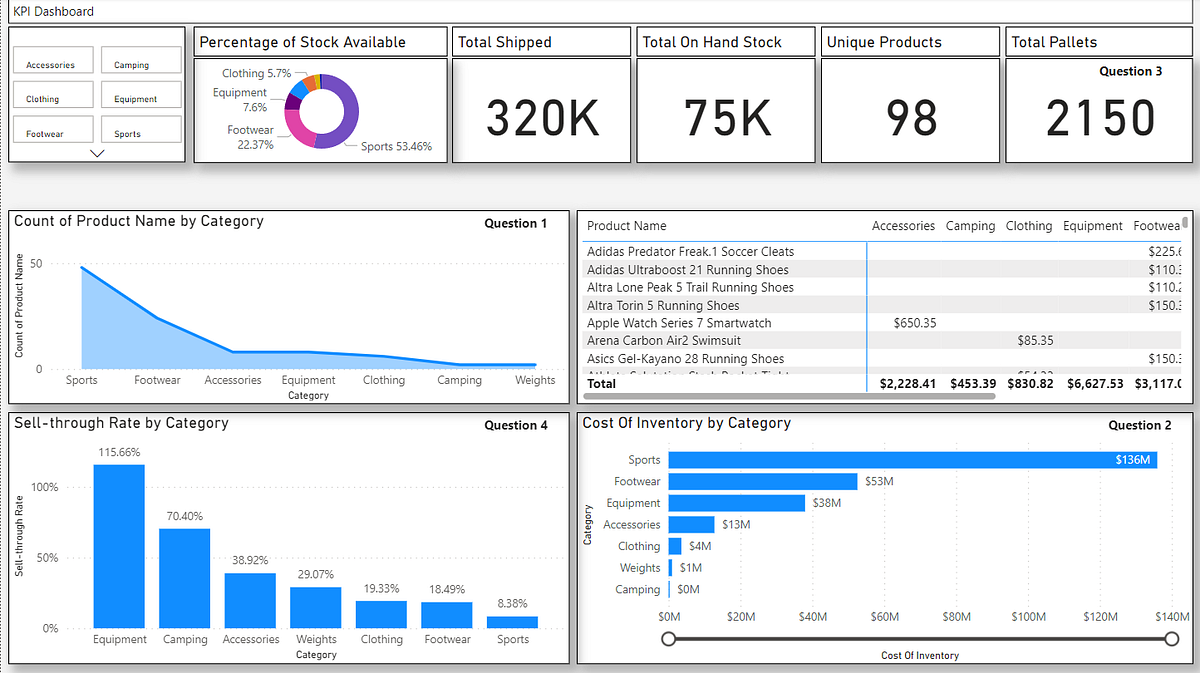Click the Accessories column header in the table

click(x=903, y=226)
